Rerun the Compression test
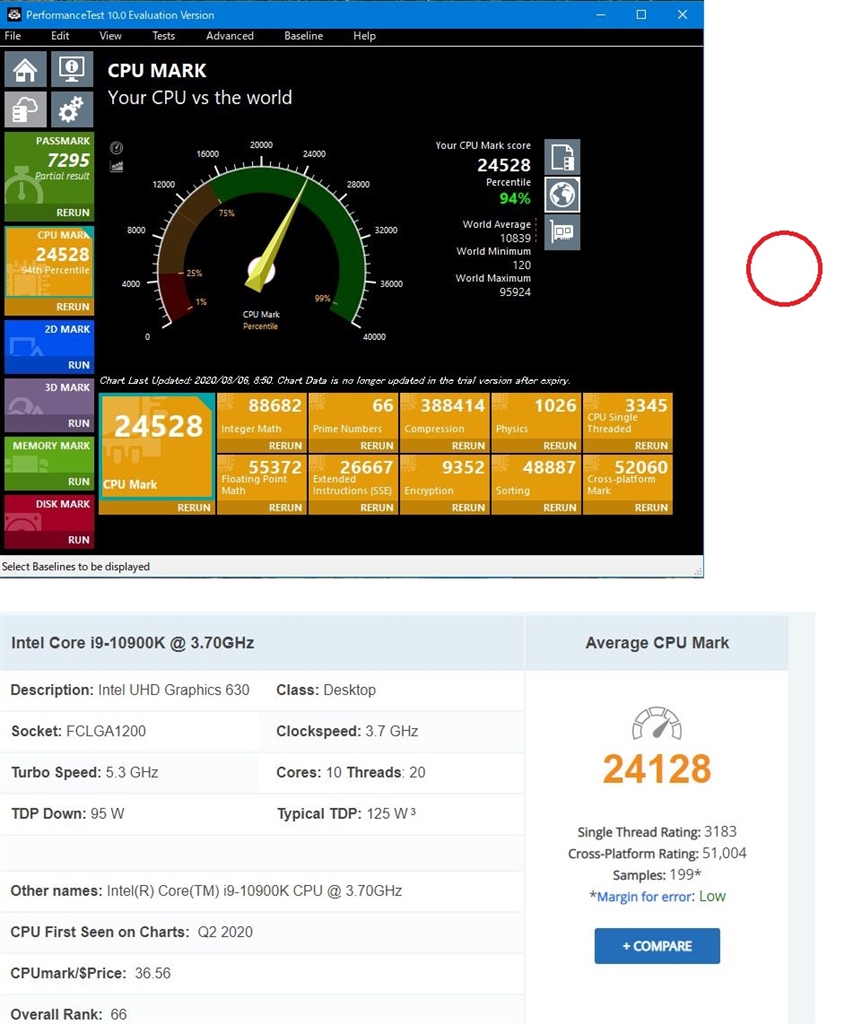The width and height of the screenshot is (861, 1024). tap(468, 445)
